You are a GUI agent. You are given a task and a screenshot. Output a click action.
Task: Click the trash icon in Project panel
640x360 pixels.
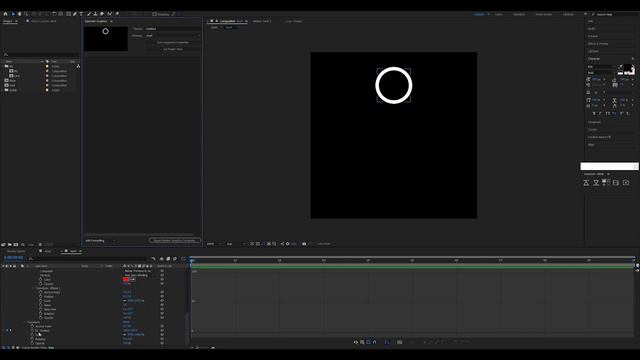pos(40,244)
